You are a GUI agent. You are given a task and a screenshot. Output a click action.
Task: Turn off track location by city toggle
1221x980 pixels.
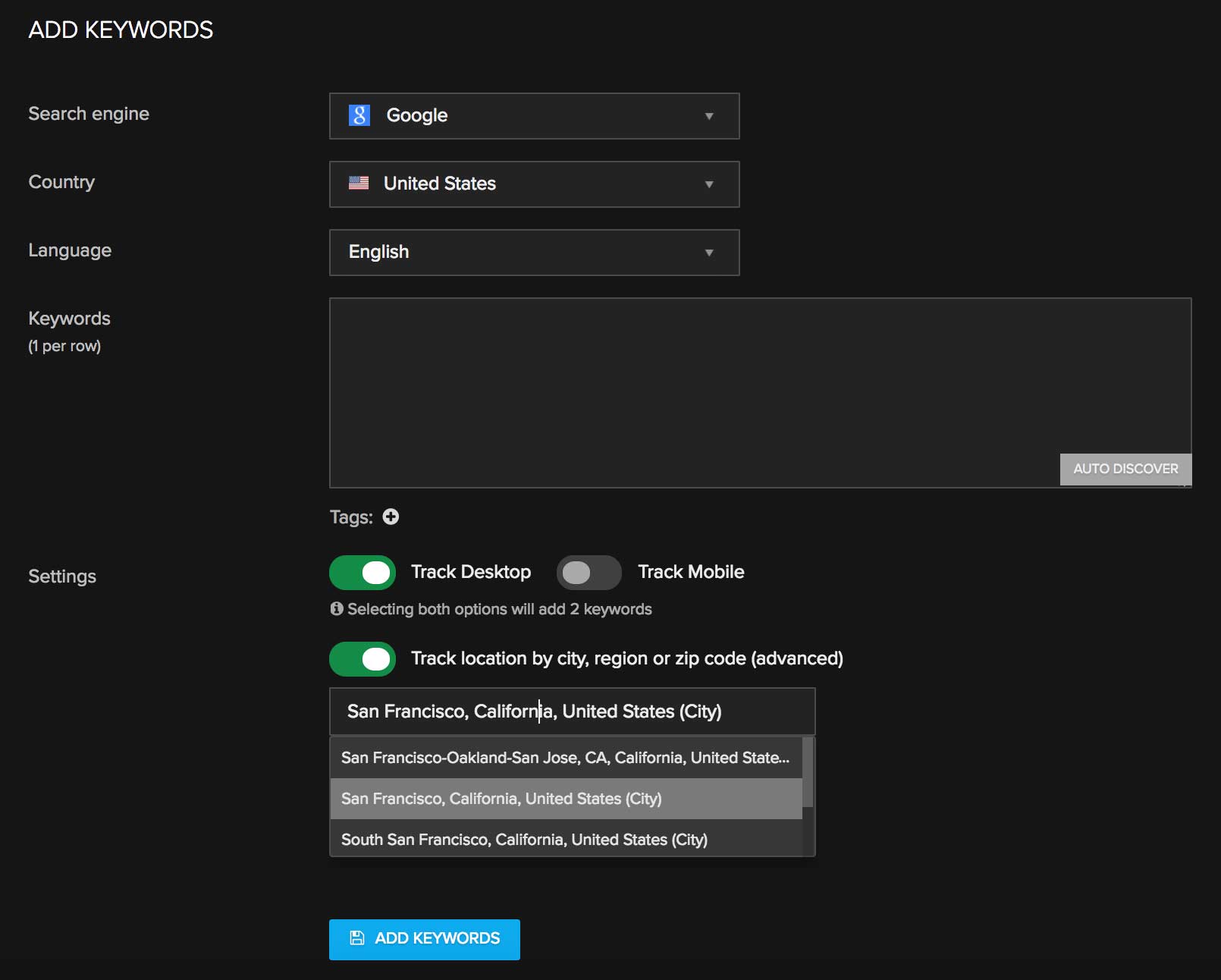[x=363, y=659]
